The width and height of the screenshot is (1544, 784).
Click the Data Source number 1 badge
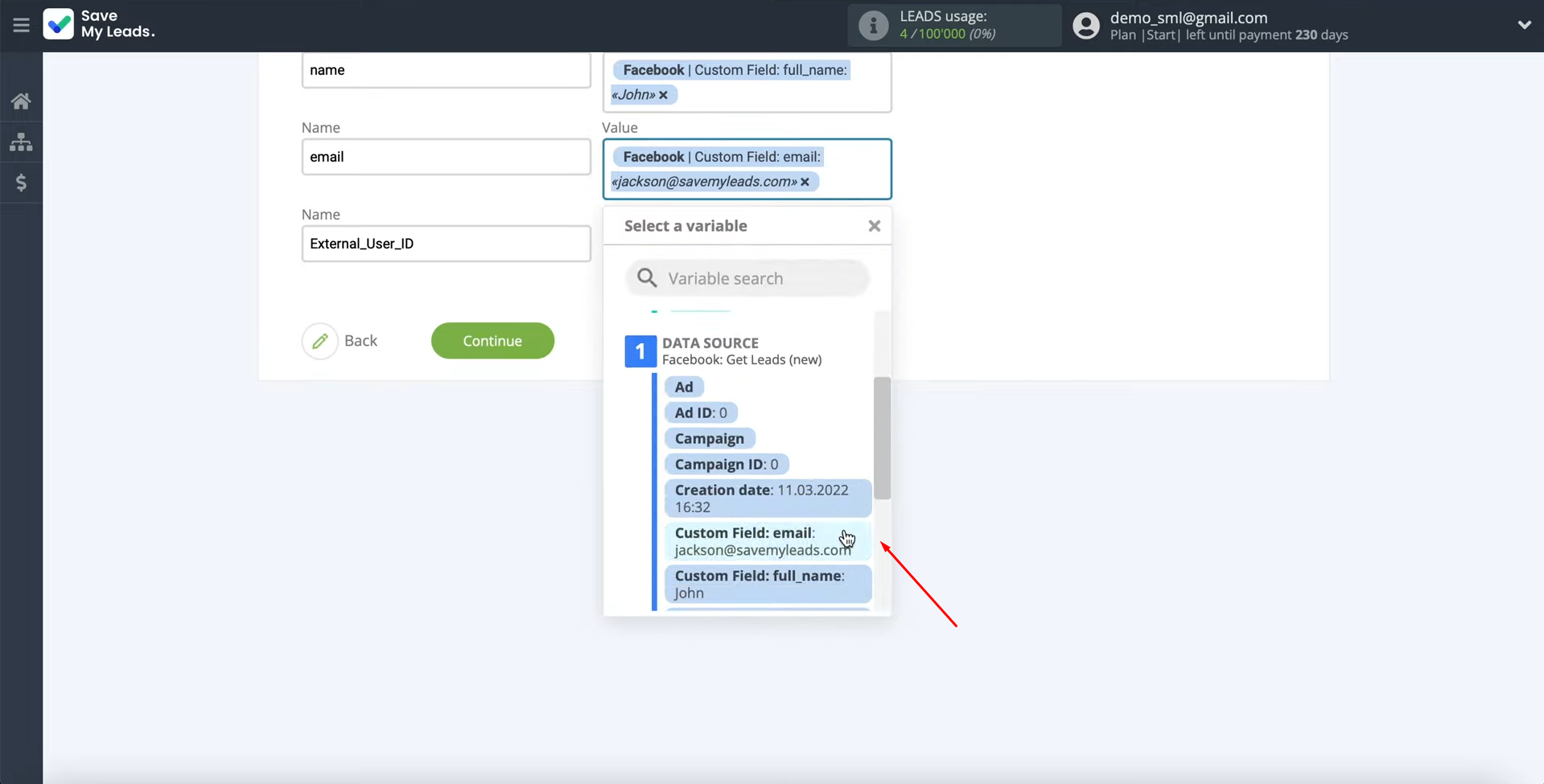click(640, 351)
